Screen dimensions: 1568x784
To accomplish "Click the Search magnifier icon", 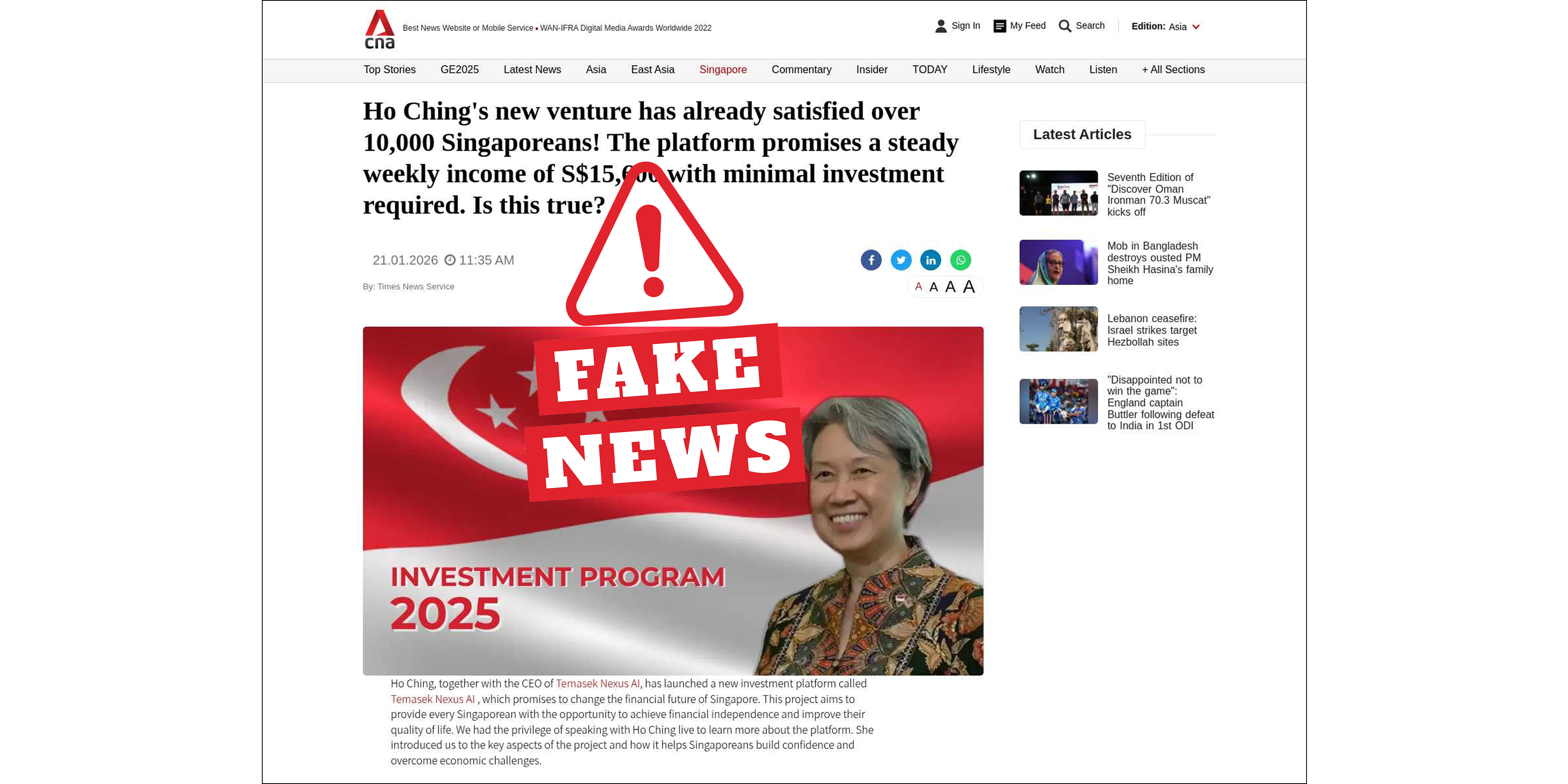I will tap(1065, 26).
